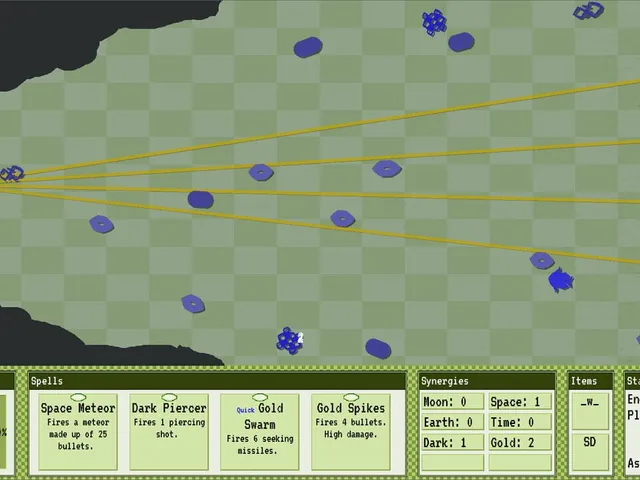Viewport: 640px width, 480px height.
Task: Click the oval marker atop Space Meteor
Action: pos(78,397)
